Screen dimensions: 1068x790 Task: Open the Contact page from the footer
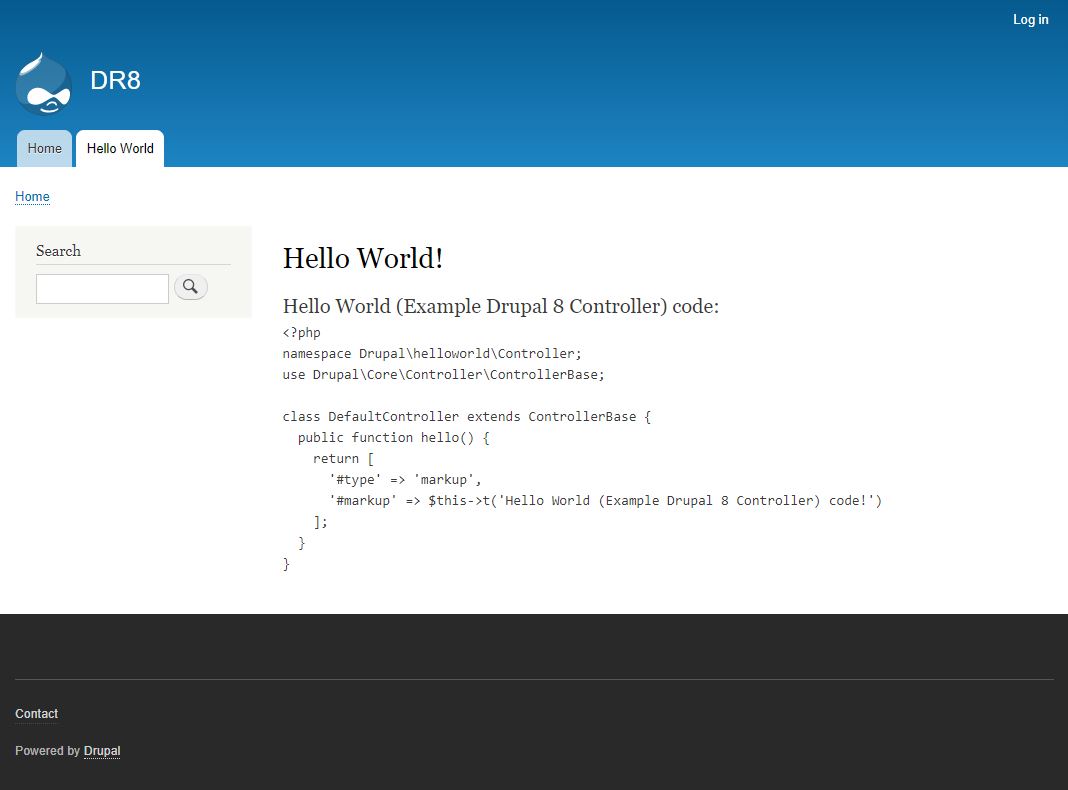36,713
